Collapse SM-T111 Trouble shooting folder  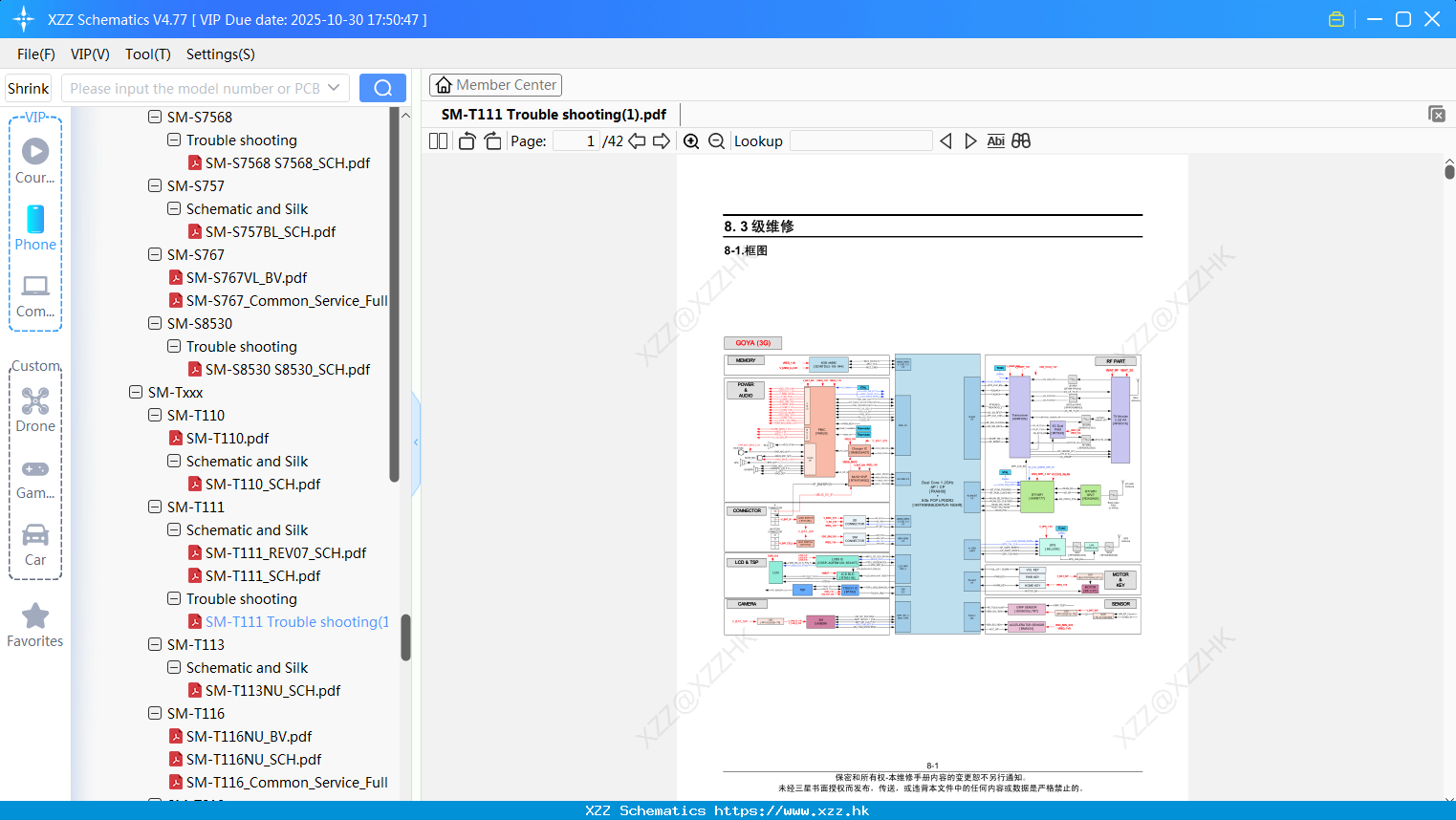tap(174, 598)
